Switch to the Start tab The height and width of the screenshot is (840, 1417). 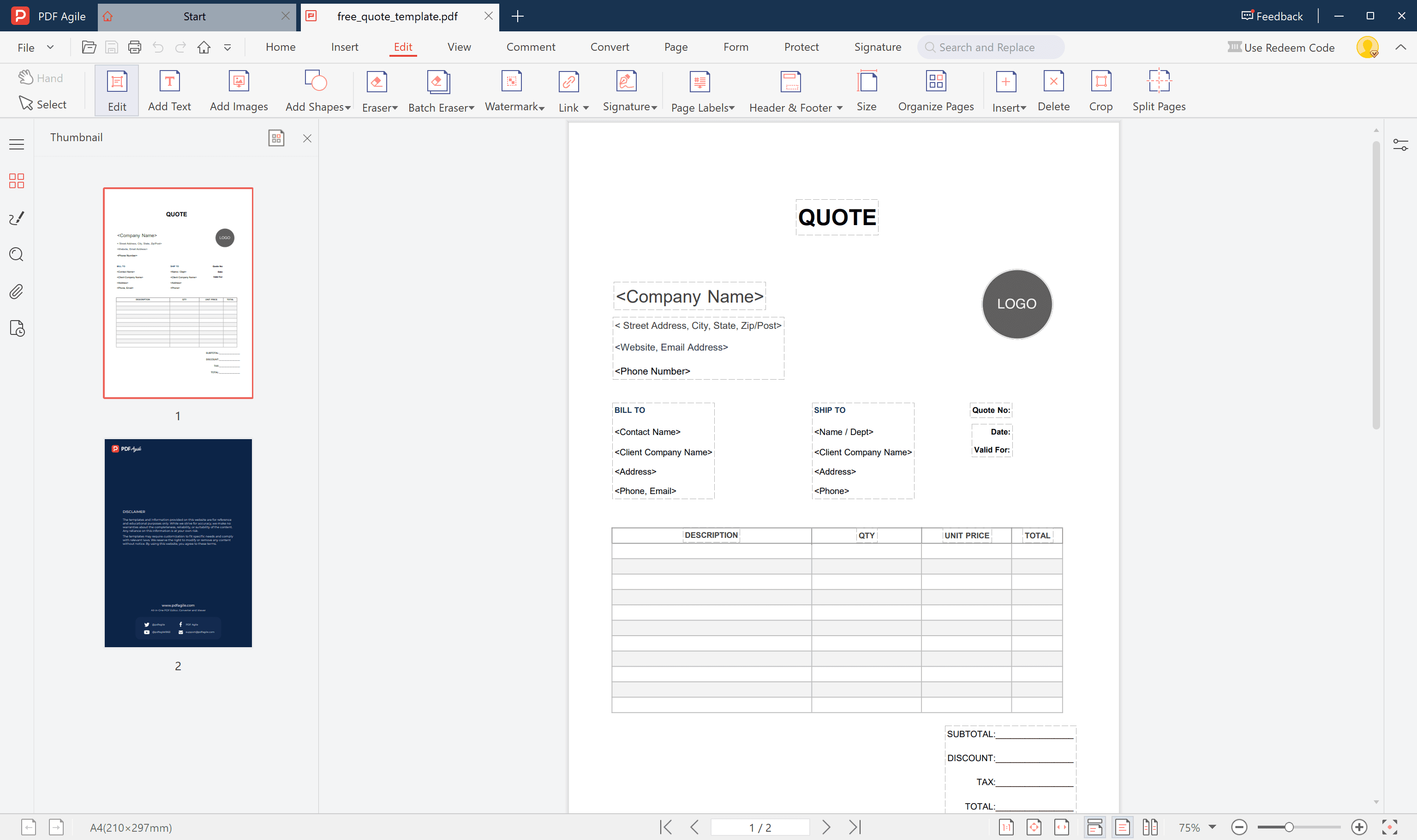point(195,16)
